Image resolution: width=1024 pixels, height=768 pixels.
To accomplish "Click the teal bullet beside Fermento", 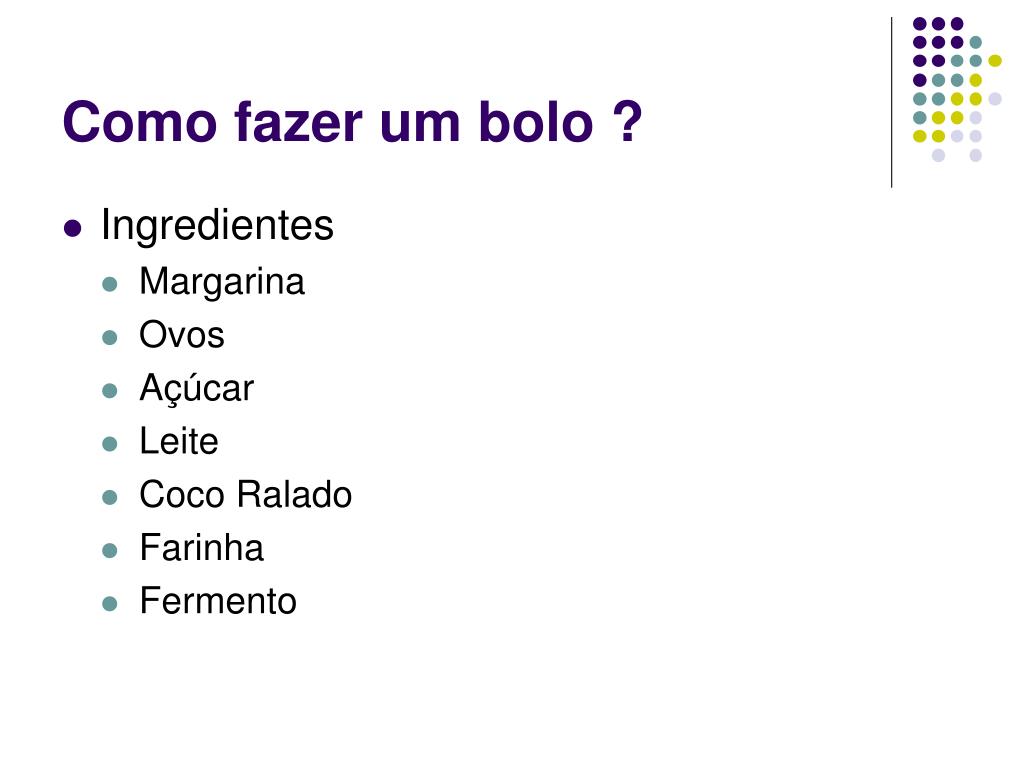I will [x=110, y=603].
